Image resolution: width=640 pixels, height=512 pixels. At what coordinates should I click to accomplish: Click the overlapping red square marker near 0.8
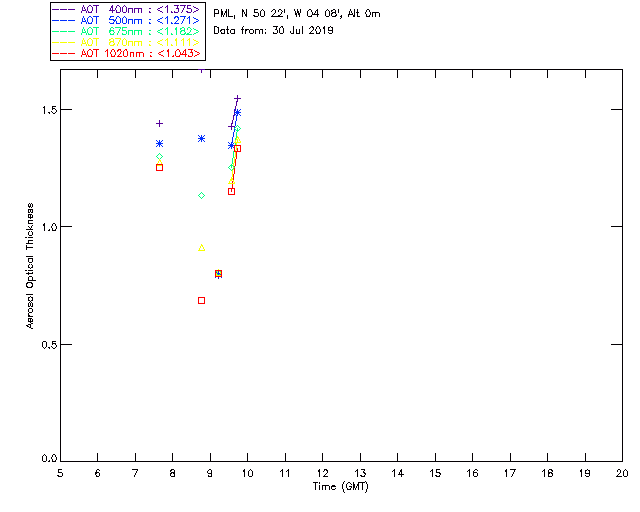click(218, 274)
